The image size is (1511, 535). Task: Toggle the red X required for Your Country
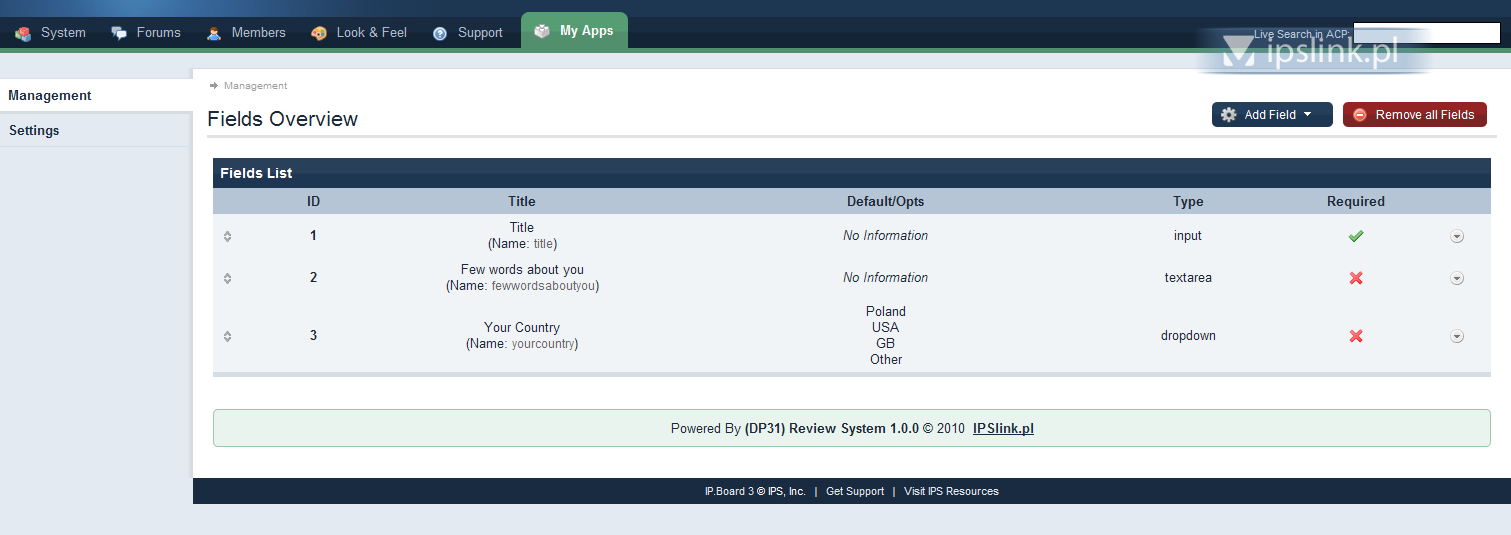point(1356,336)
